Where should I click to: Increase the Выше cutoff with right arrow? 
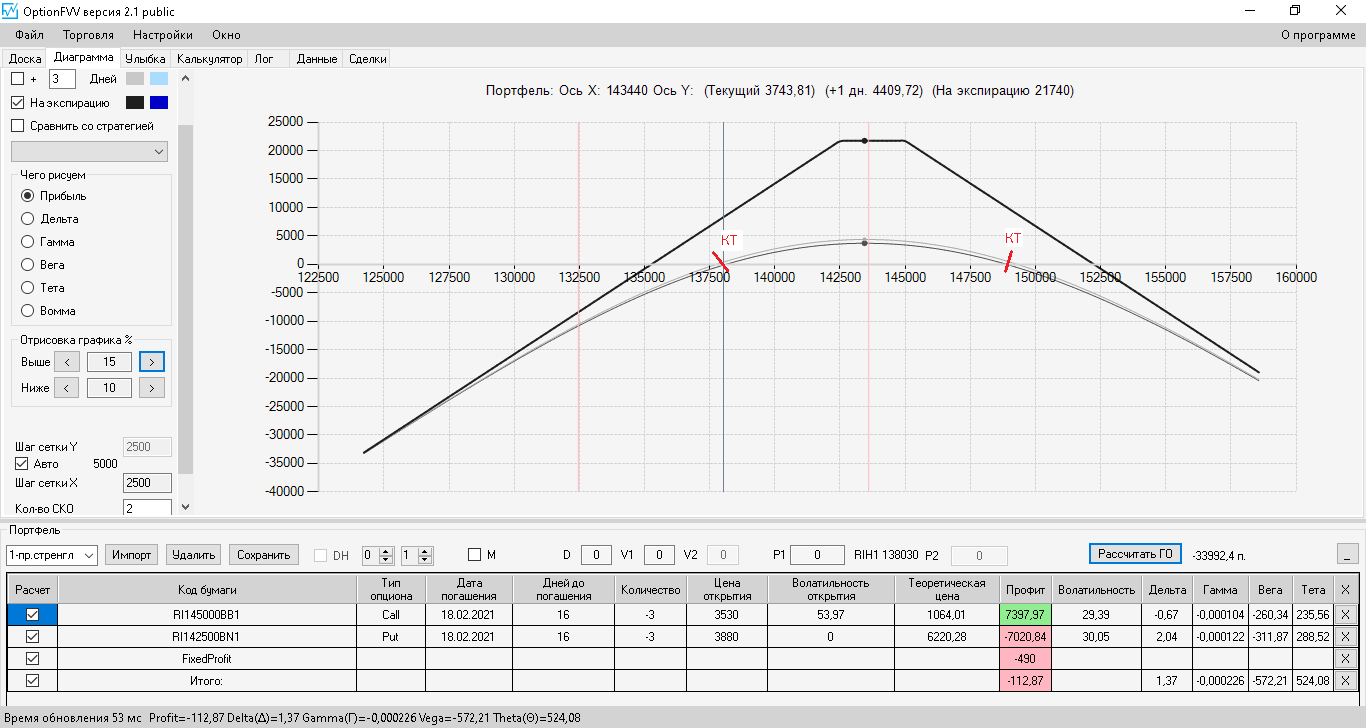(152, 362)
